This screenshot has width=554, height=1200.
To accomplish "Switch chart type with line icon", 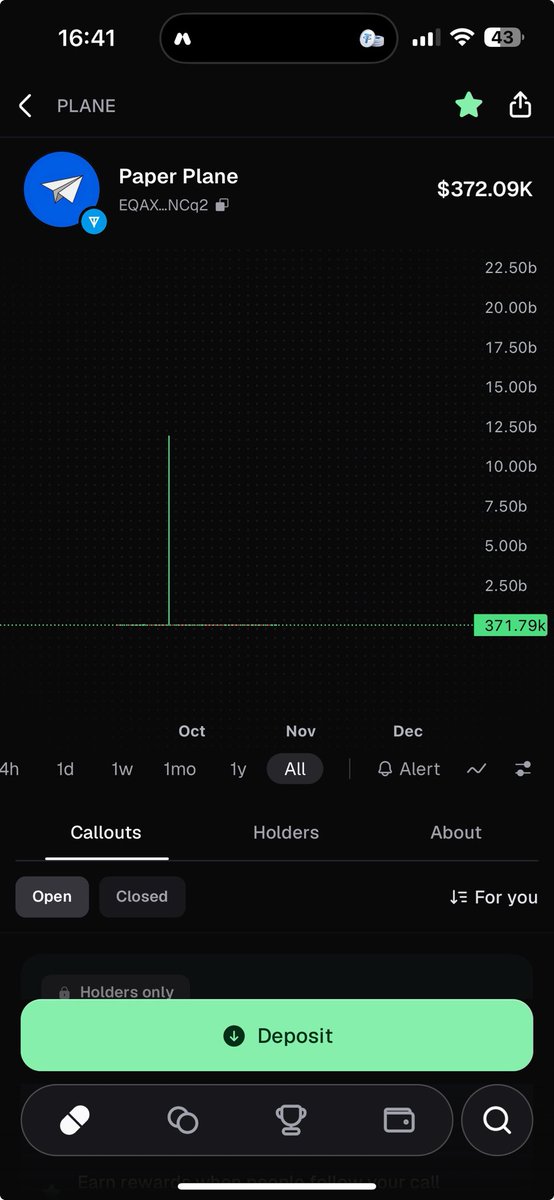I will coord(477,769).
